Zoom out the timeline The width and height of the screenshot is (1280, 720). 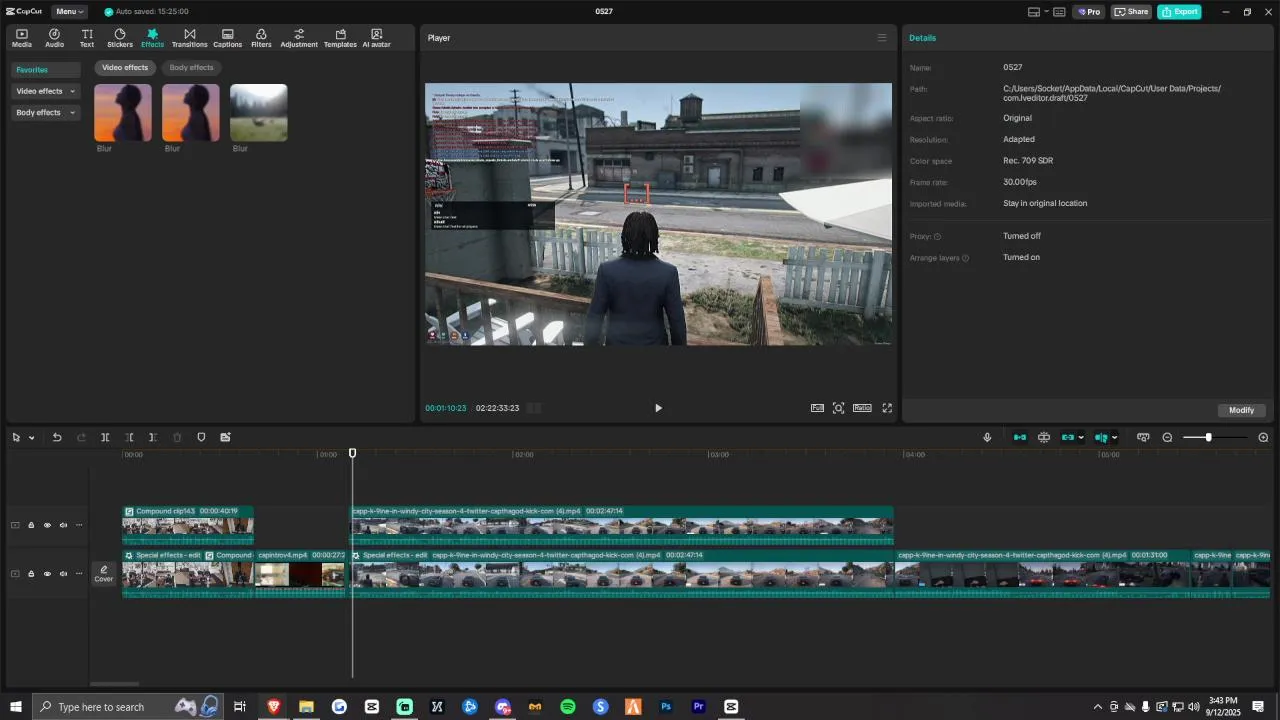(x=1167, y=437)
